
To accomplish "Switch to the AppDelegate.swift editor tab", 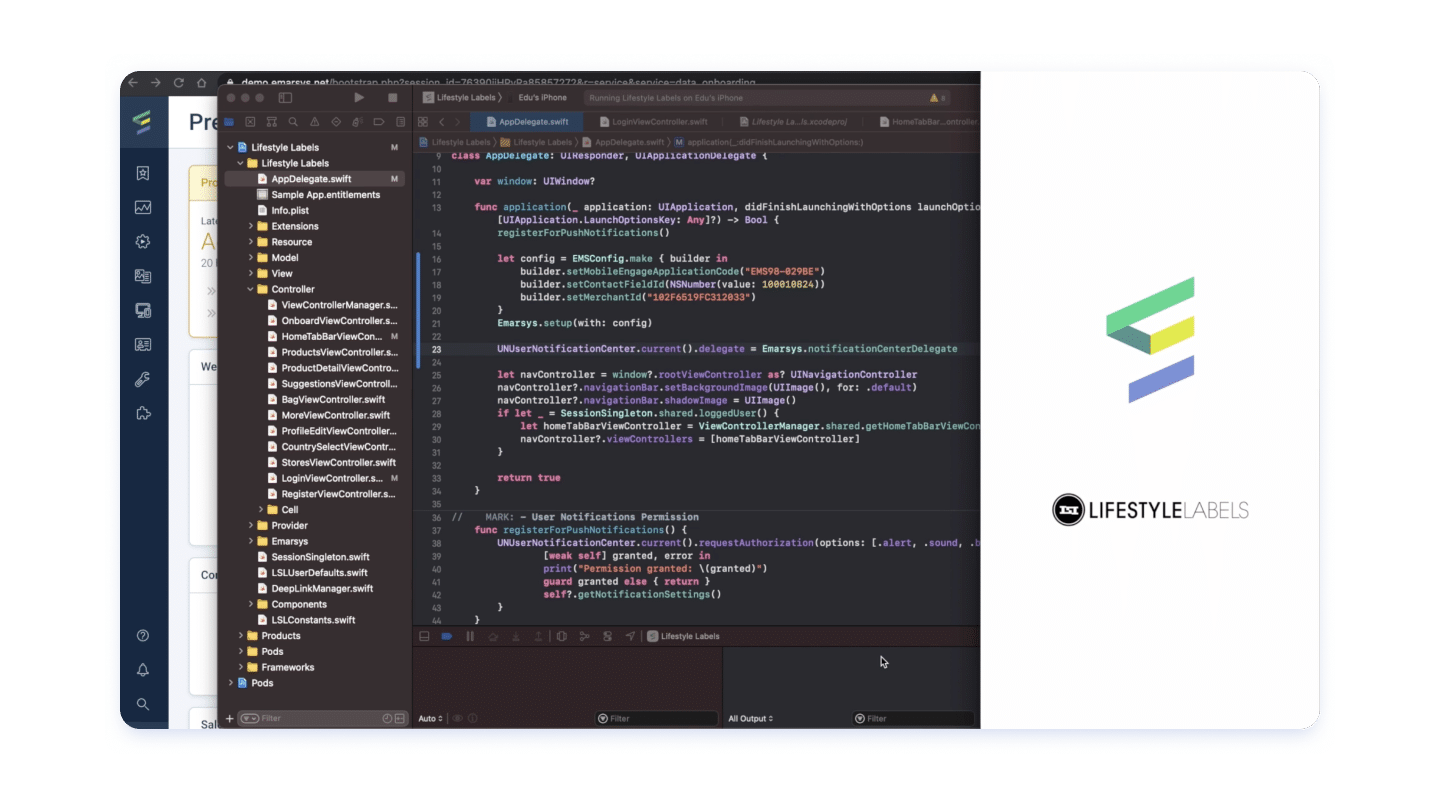I will tap(527, 122).
